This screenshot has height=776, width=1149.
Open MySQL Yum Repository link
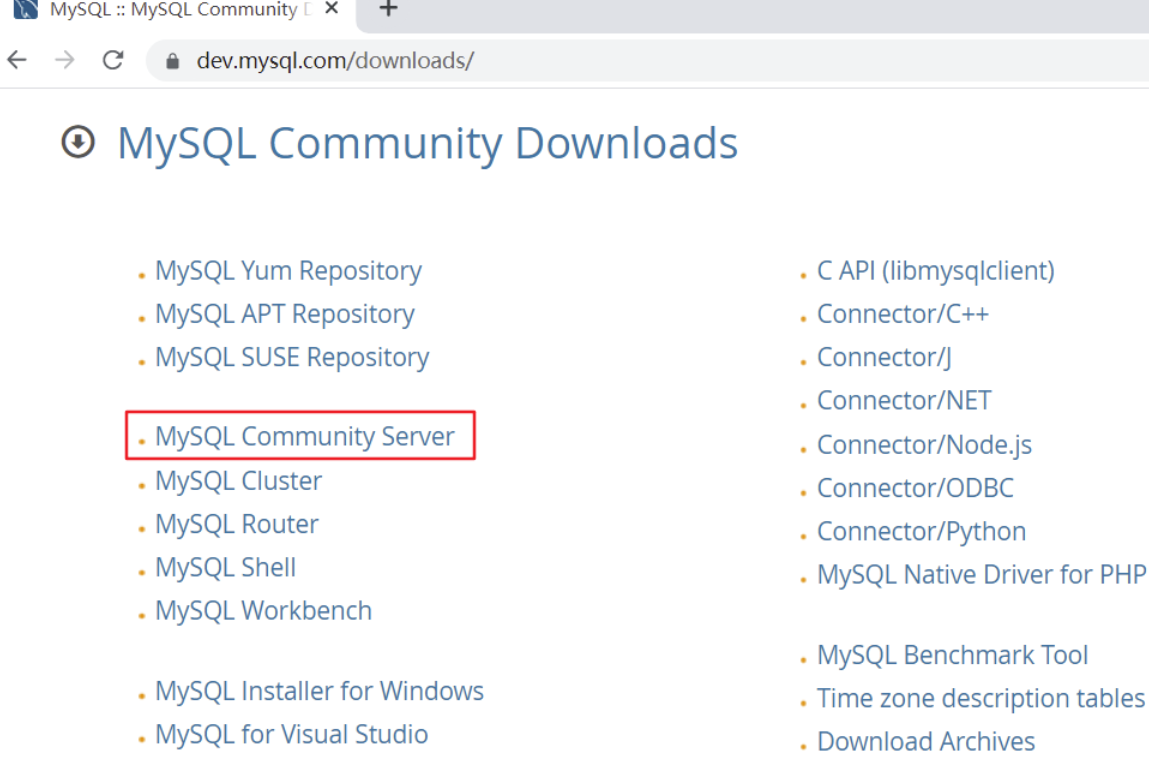288,271
